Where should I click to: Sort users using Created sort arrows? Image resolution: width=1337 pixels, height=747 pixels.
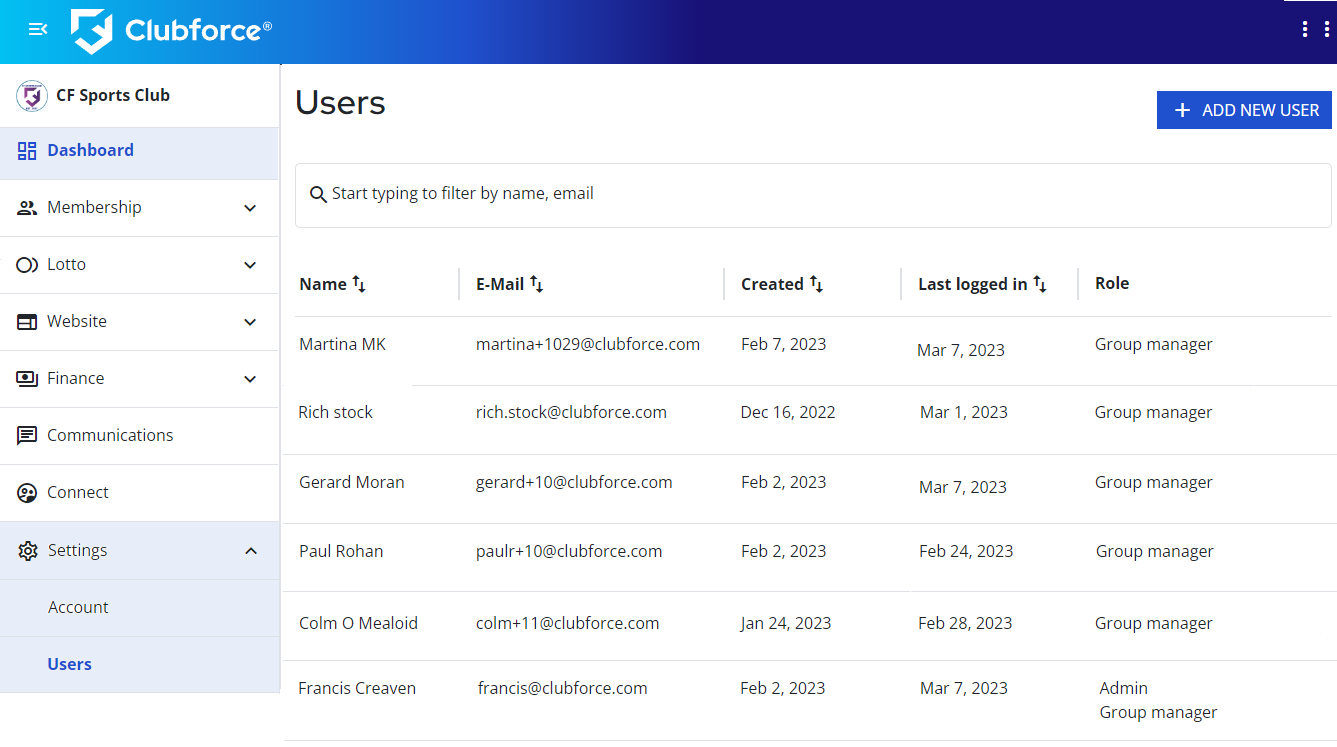[816, 284]
